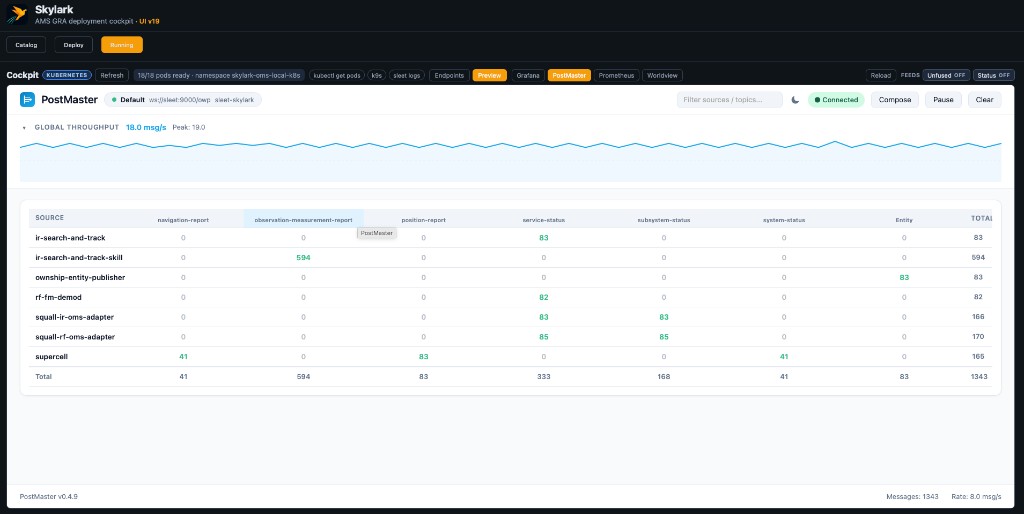The image size is (1024, 514).
Task: Toggle the Status feed switch
Action: [994, 76]
